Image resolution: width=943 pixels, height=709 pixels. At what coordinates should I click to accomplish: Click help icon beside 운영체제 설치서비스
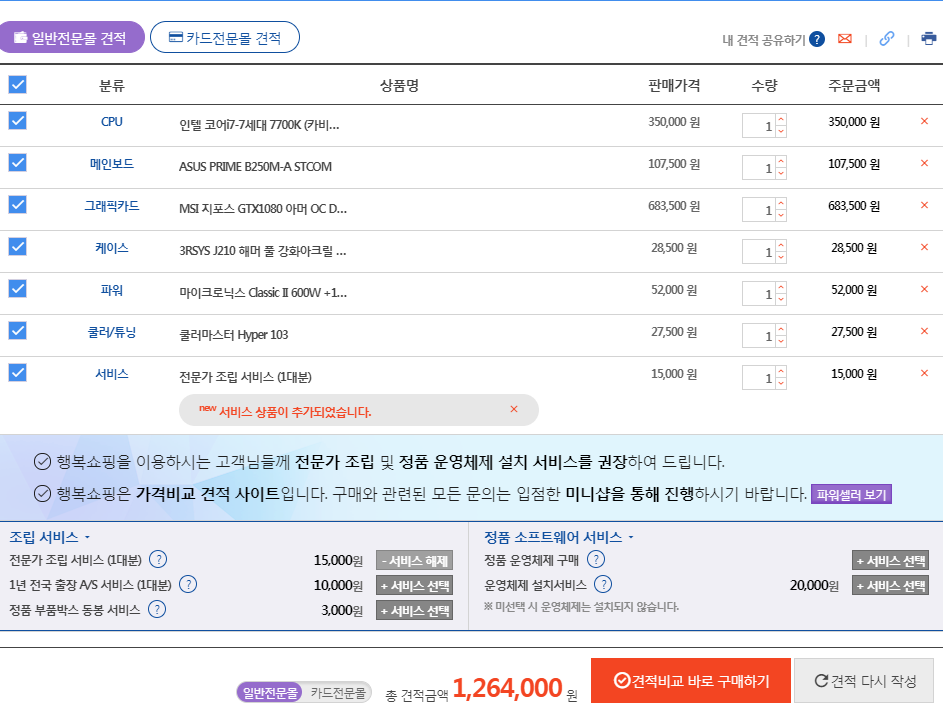(602, 585)
